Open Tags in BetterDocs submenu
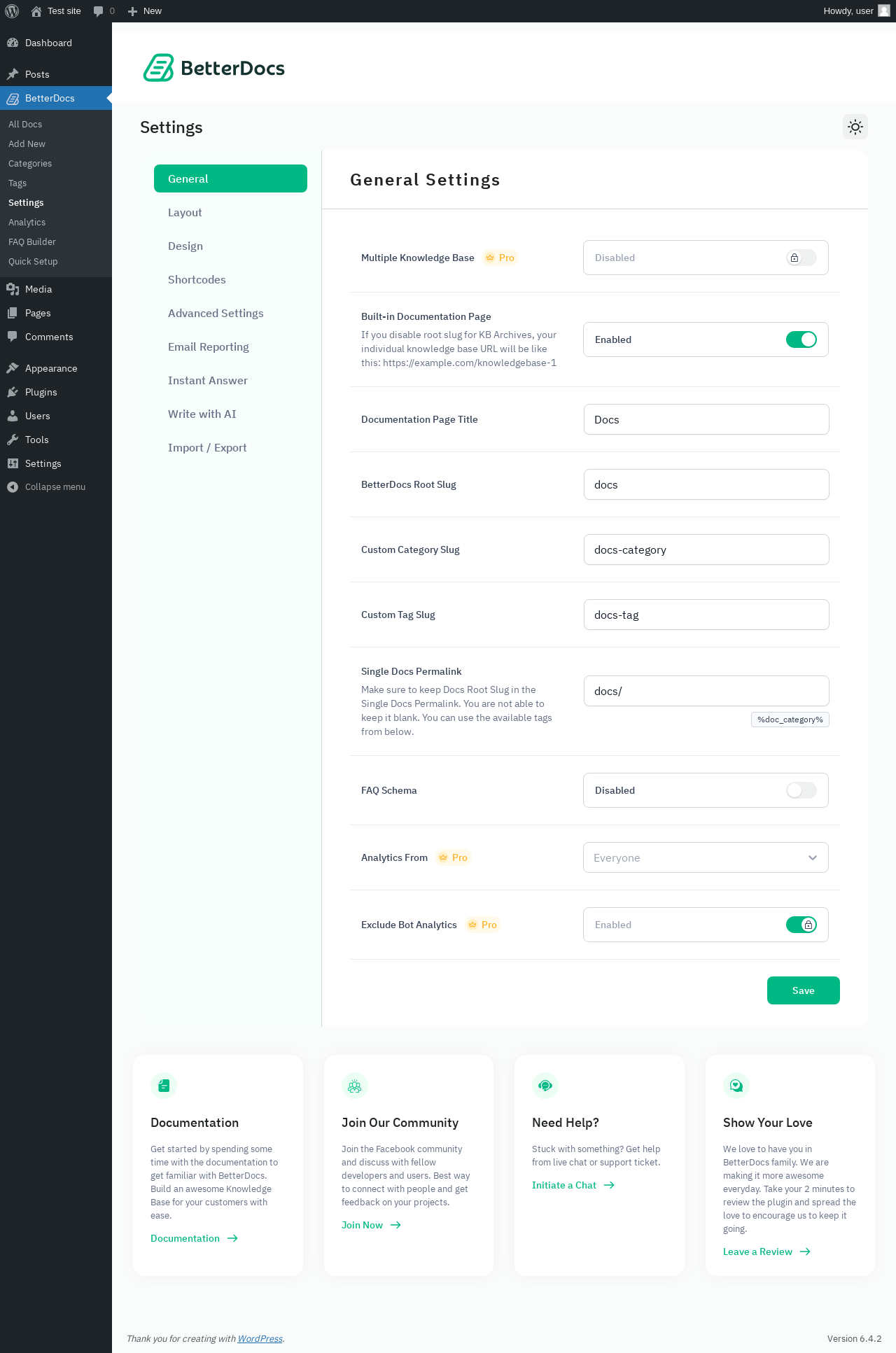The width and height of the screenshot is (896, 1353). (x=56, y=183)
